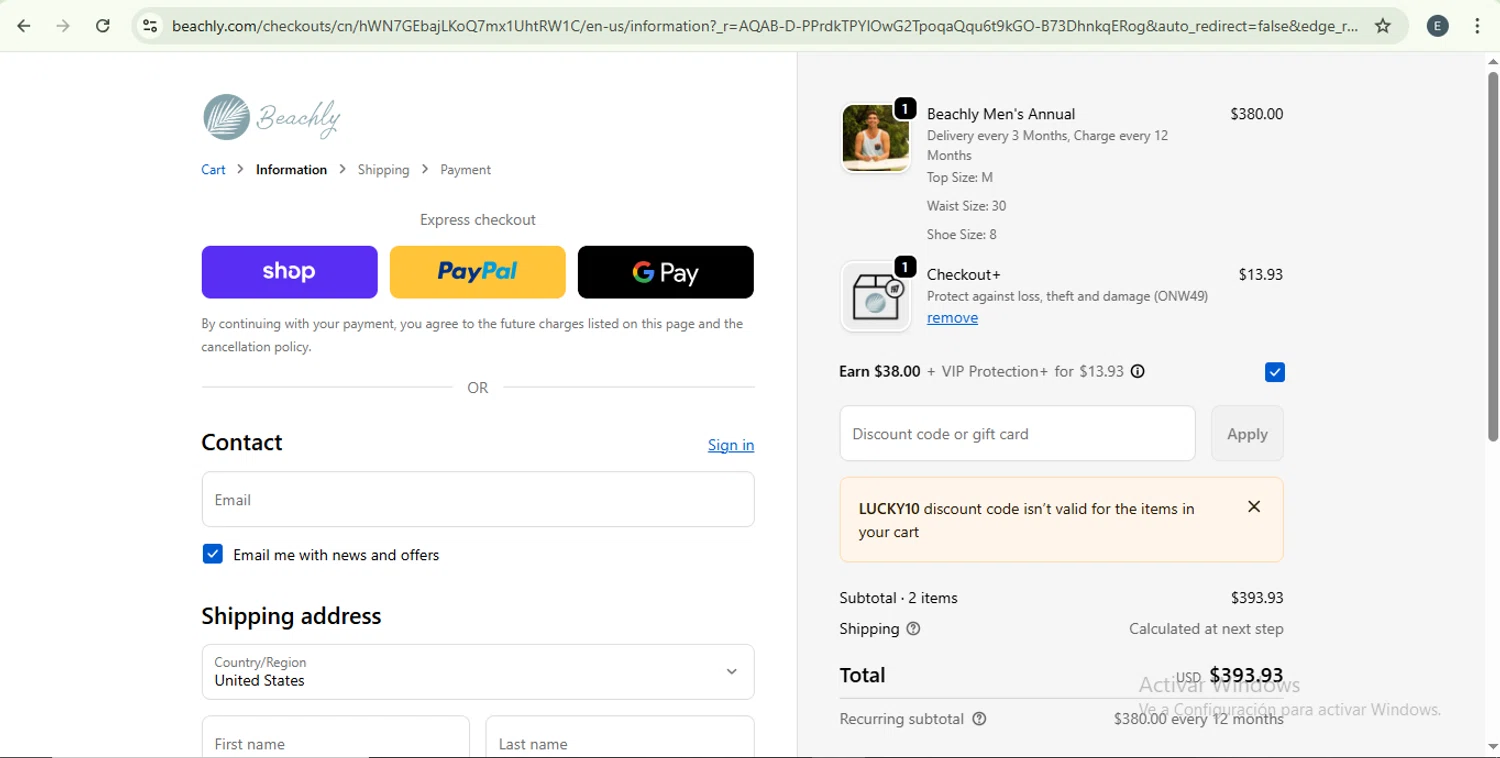Open site information icon in address bar
Image resolution: width=1500 pixels, height=758 pixels.
click(150, 26)
